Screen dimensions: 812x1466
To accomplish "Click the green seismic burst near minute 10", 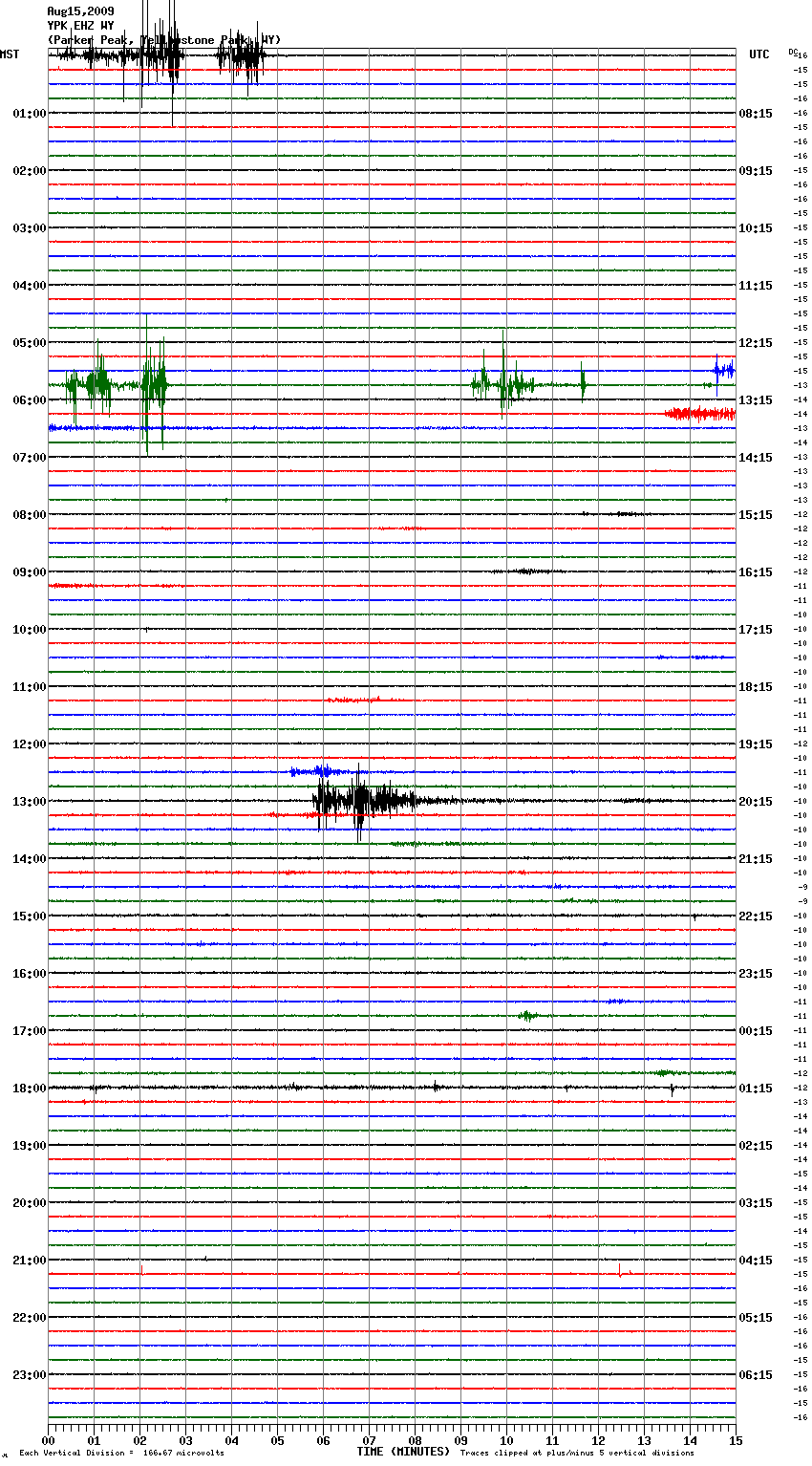I will tap(503, 385).
